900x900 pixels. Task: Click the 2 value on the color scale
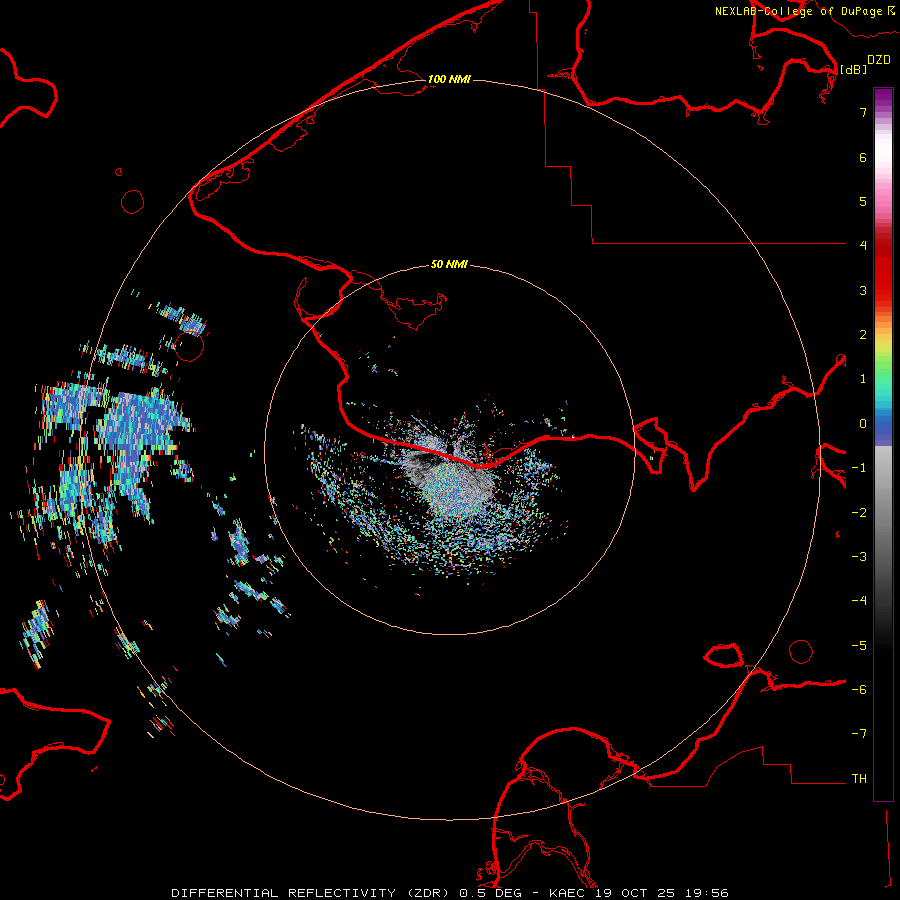point(863,335)
